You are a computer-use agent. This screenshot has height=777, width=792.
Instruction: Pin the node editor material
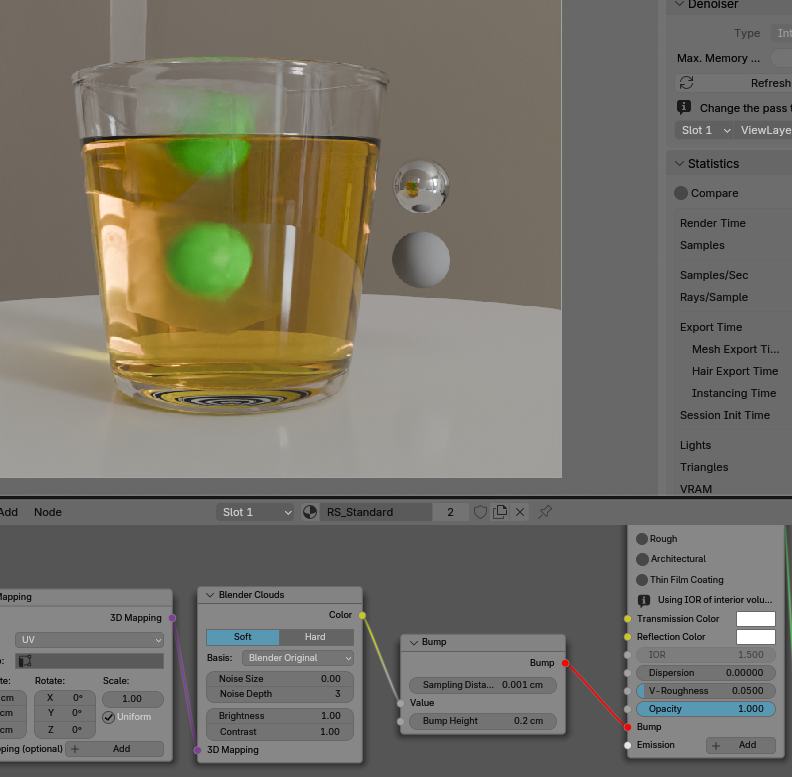pyautogui.click(x=545, y=512)
